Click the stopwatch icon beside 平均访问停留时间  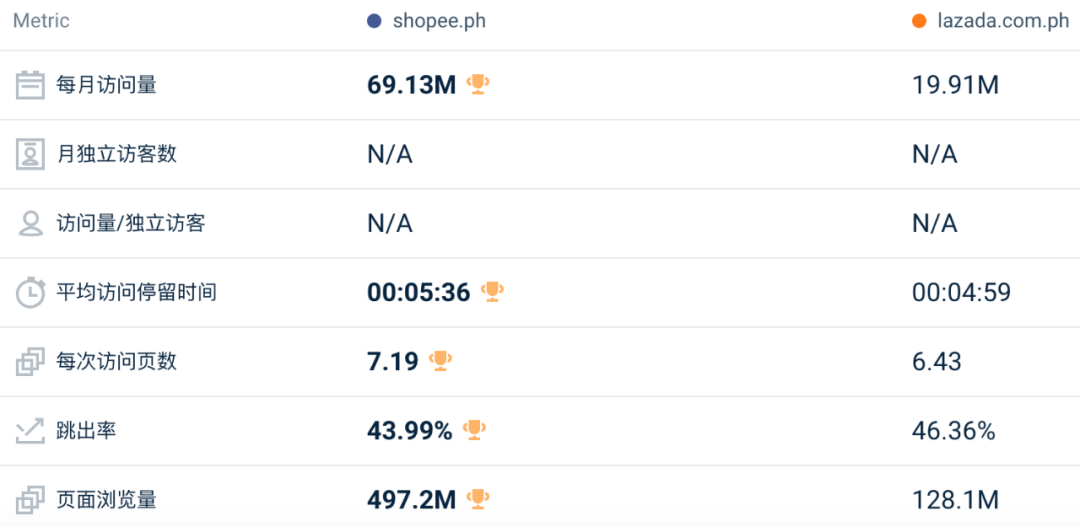(x=30, y=293)
